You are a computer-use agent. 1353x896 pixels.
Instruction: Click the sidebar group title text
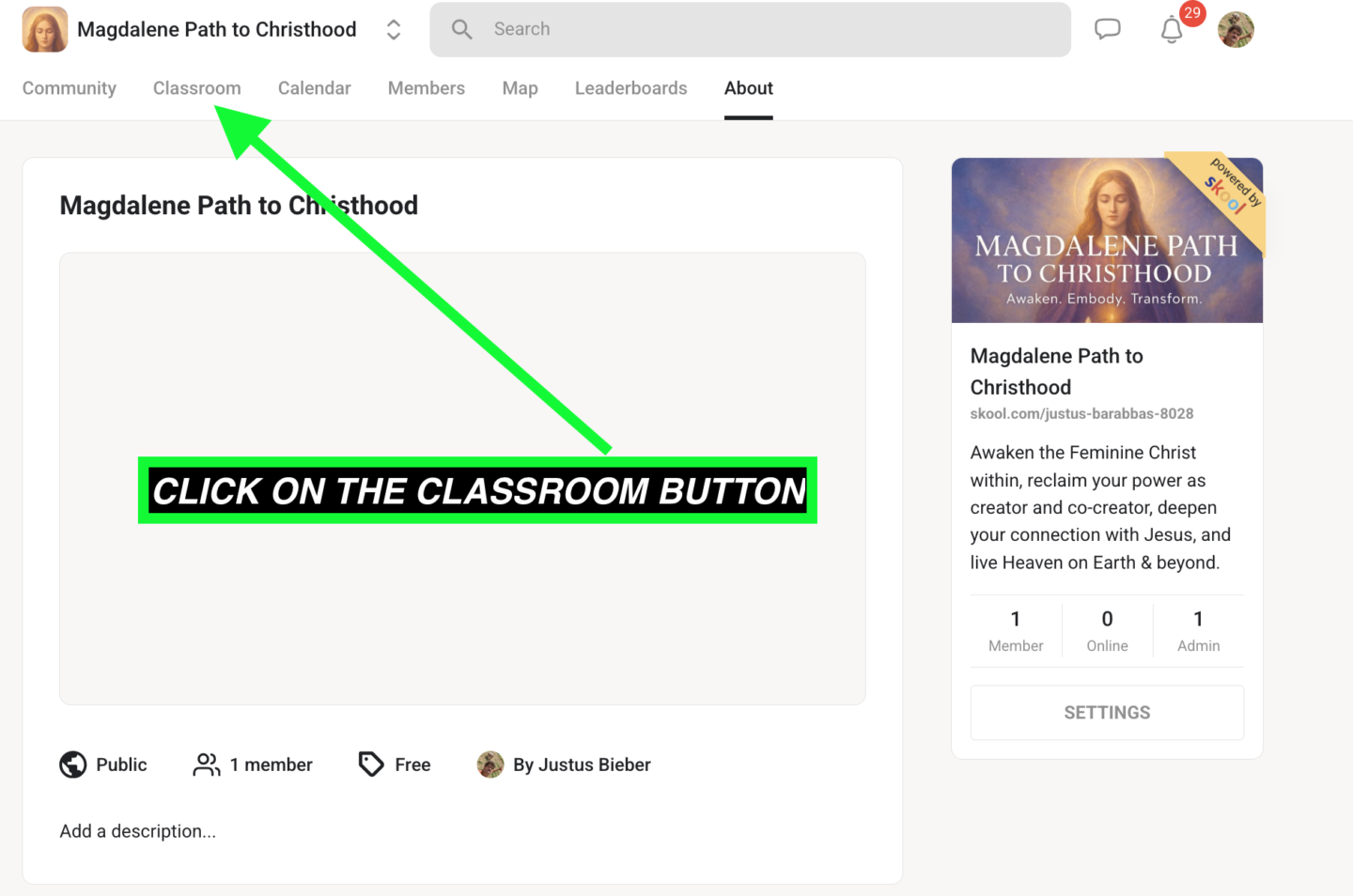[1056, 372]
